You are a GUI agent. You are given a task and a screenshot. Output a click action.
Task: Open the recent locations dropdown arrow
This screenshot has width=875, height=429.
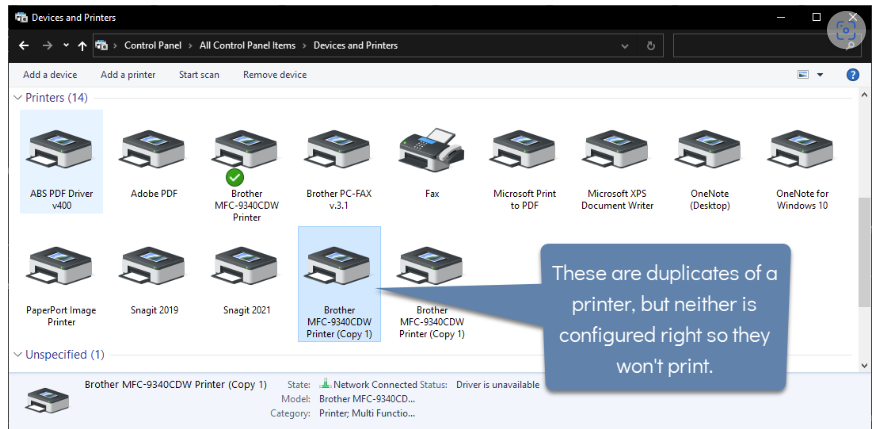point(66,46)
